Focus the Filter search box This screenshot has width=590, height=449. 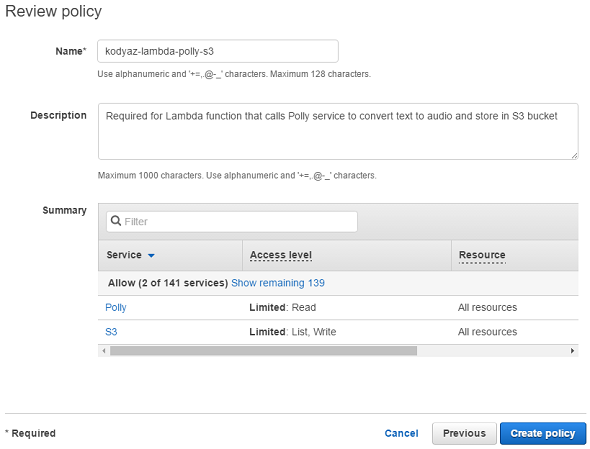(232, 221)
